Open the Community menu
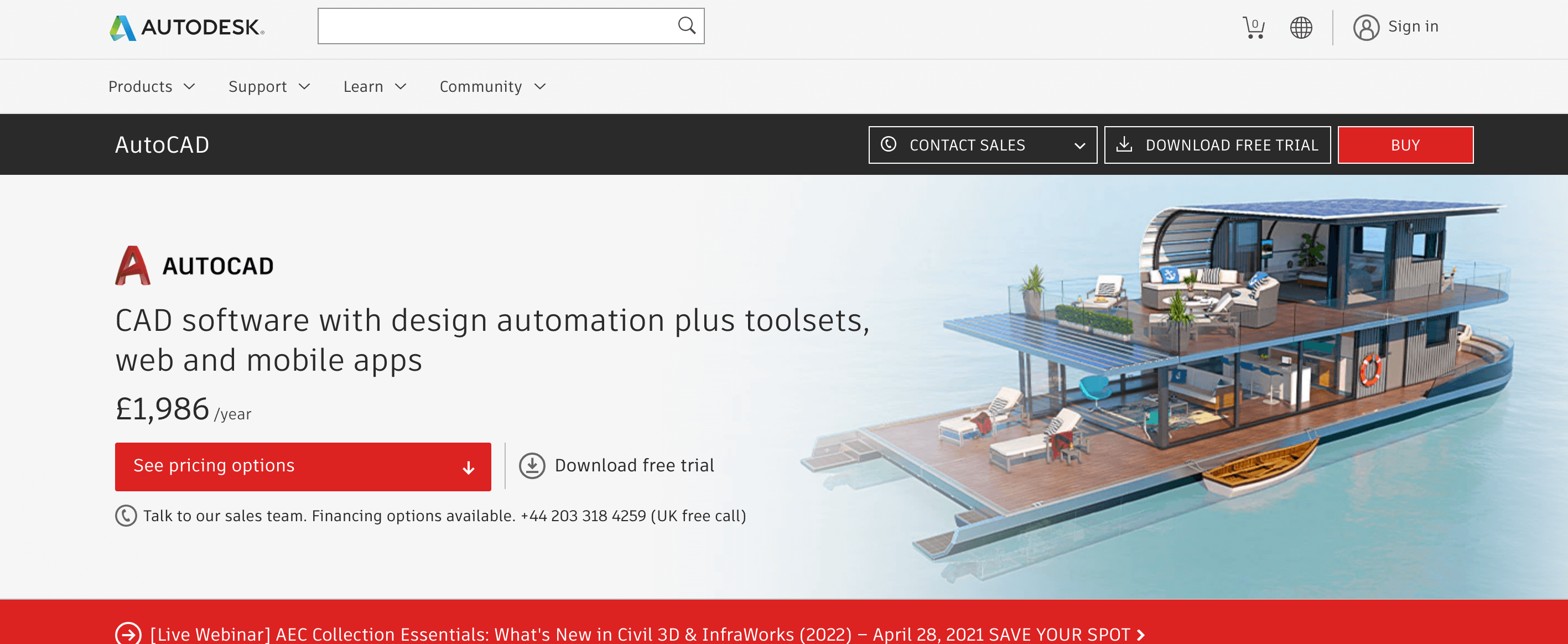Screen dimensions: 1568x644 [492, 86]
